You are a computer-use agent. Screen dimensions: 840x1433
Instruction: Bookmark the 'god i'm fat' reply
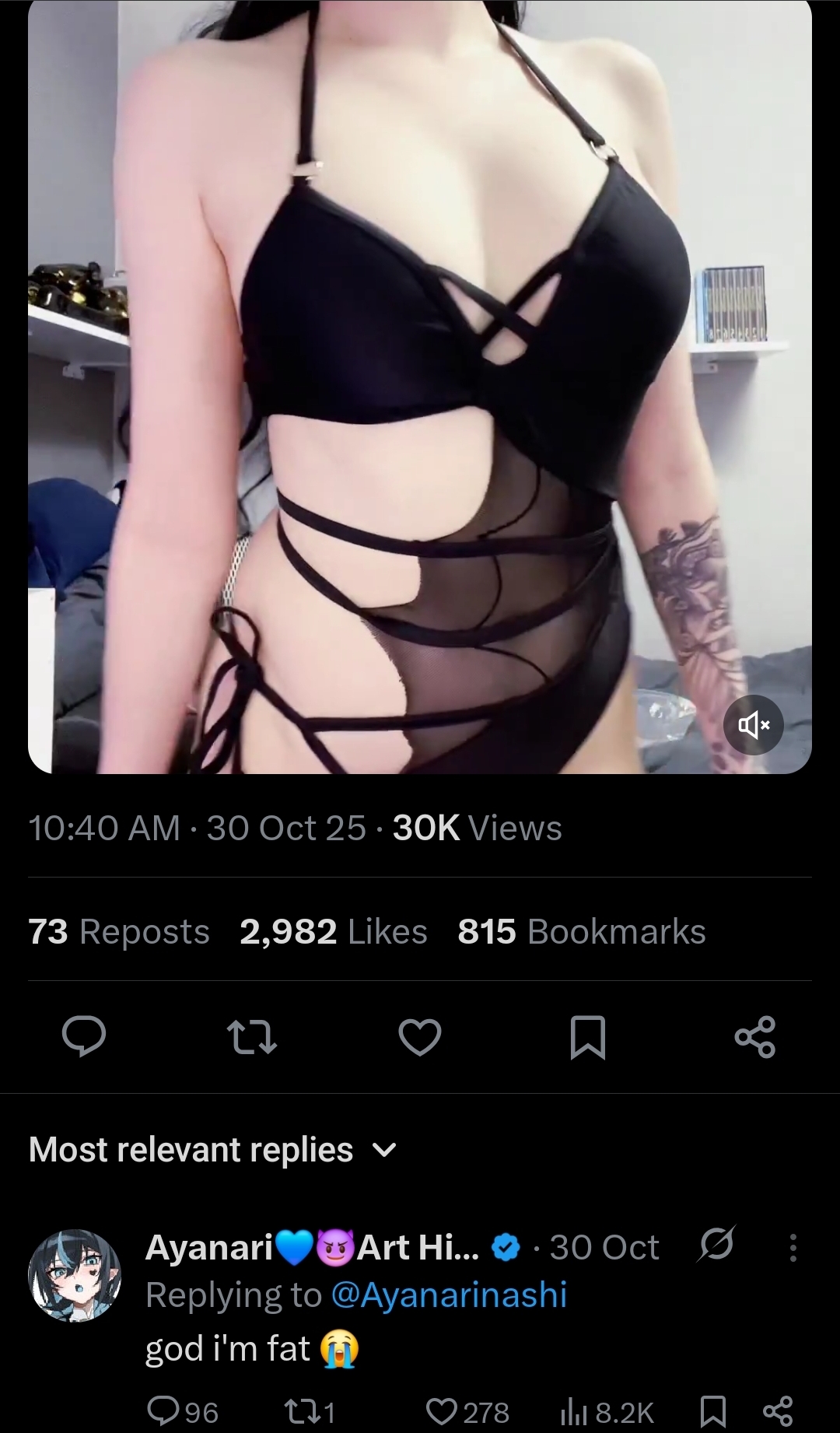coord(712,1411)
